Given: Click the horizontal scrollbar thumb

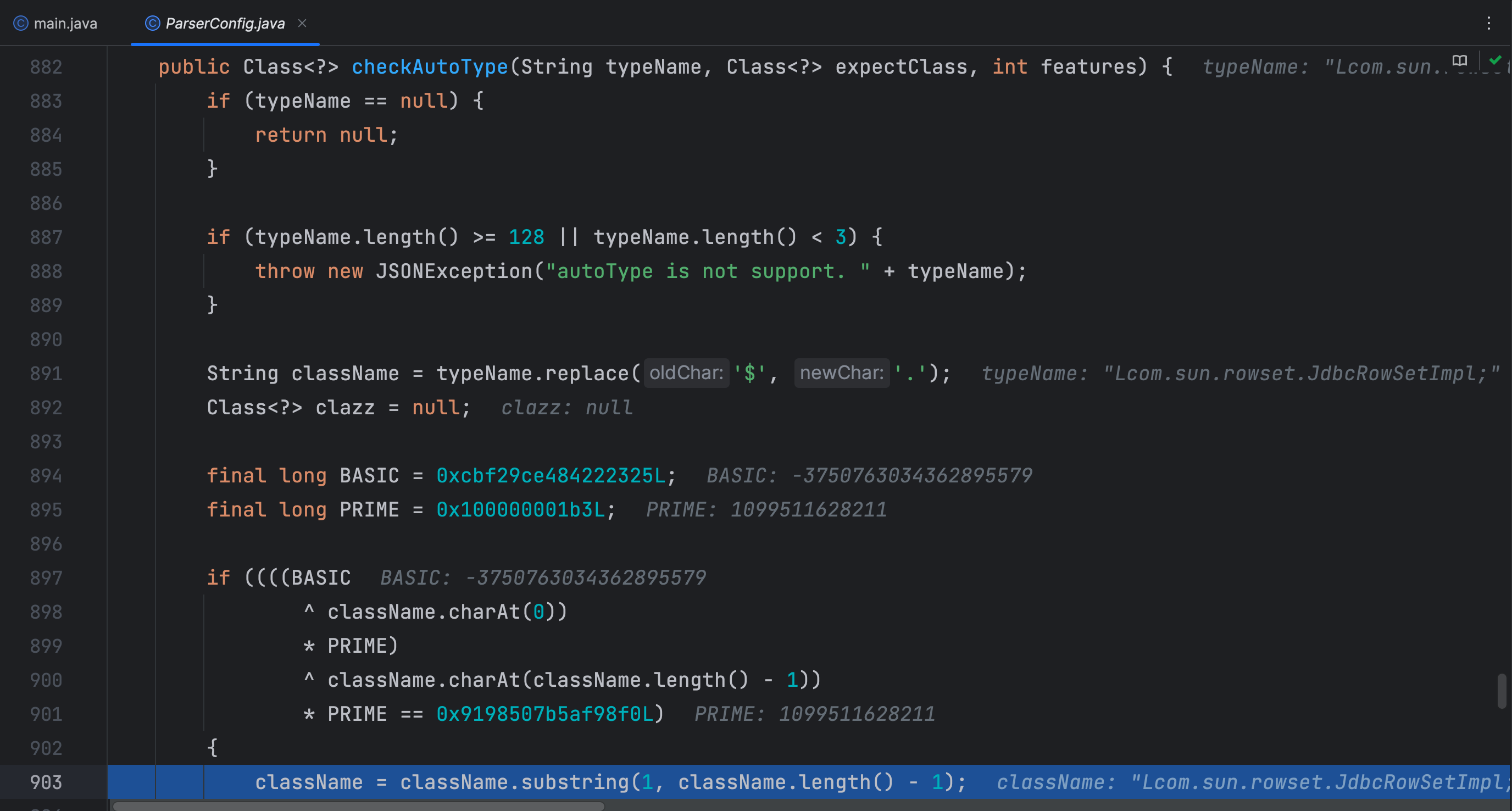Looking at the screenshot, I should tap(358, 806).
